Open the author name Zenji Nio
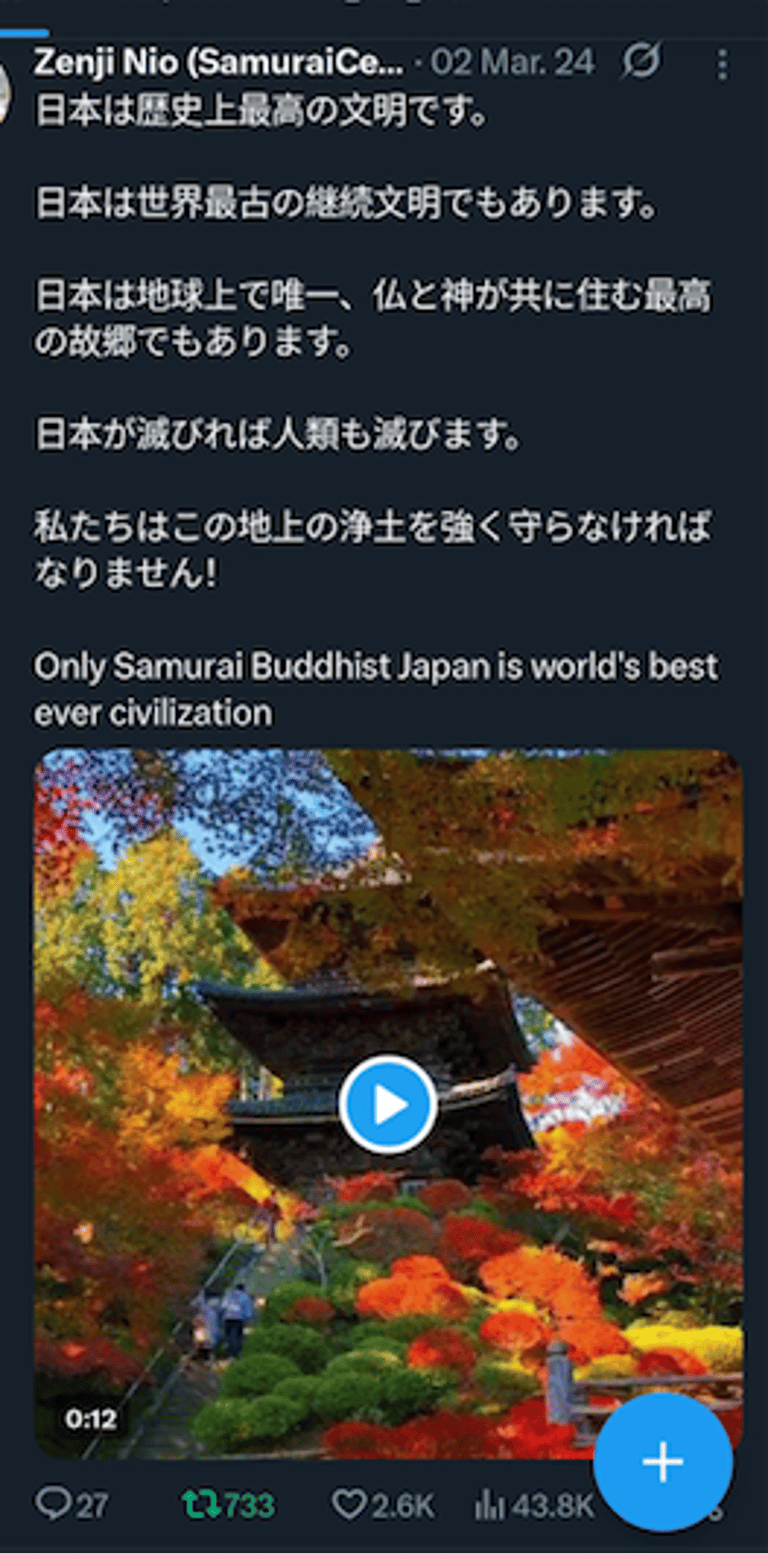The width and height of the screenshot is (768, 1553). click(218, 63)
